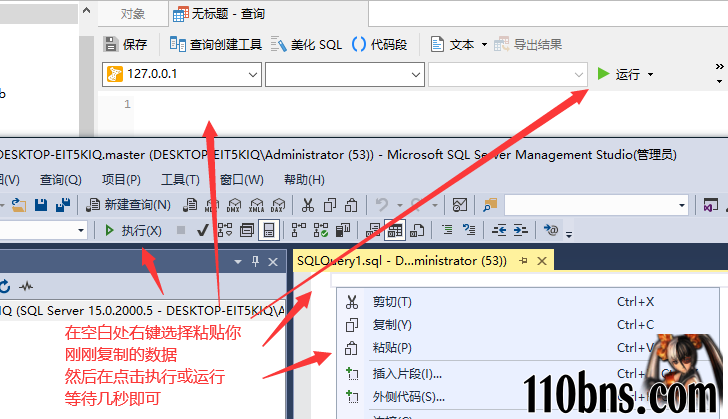The width and height of the screenshot is (728, 419).
Task: Open the 项目(P) menu
Action: click(x=121, y=180)
